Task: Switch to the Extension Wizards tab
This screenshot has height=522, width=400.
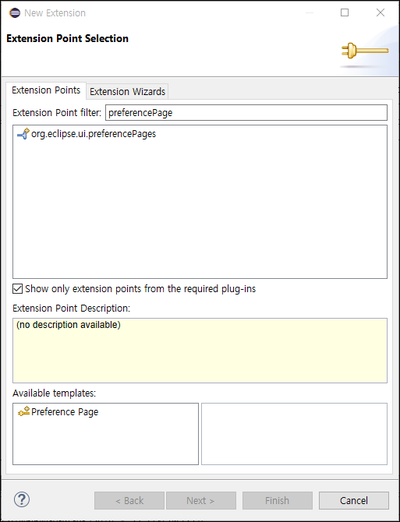Action: click(127, 91)
